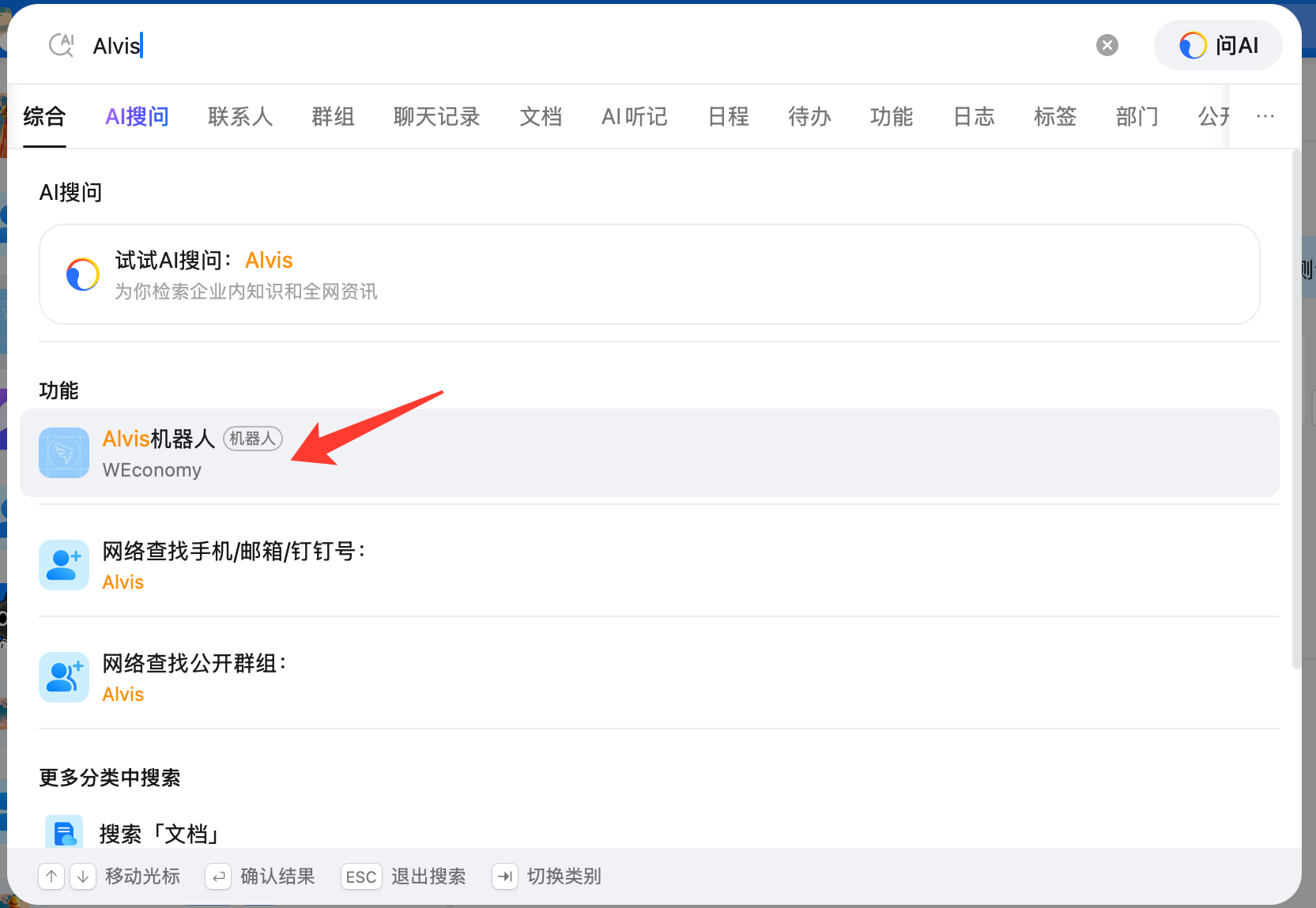Click the 问AI colorful ring logo

click(x=1193, y=45)
